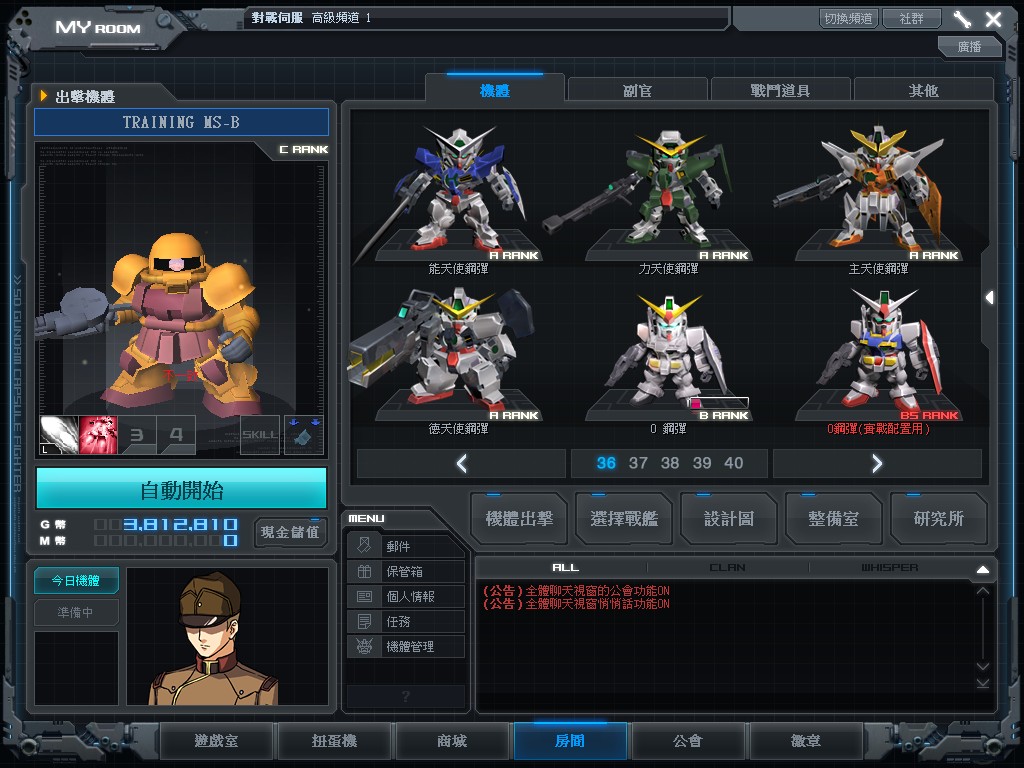The width and height of the screenshot is (1024, 768).
Task: Click chat scrollbar up arrow
Action: (x=983, y=590)
